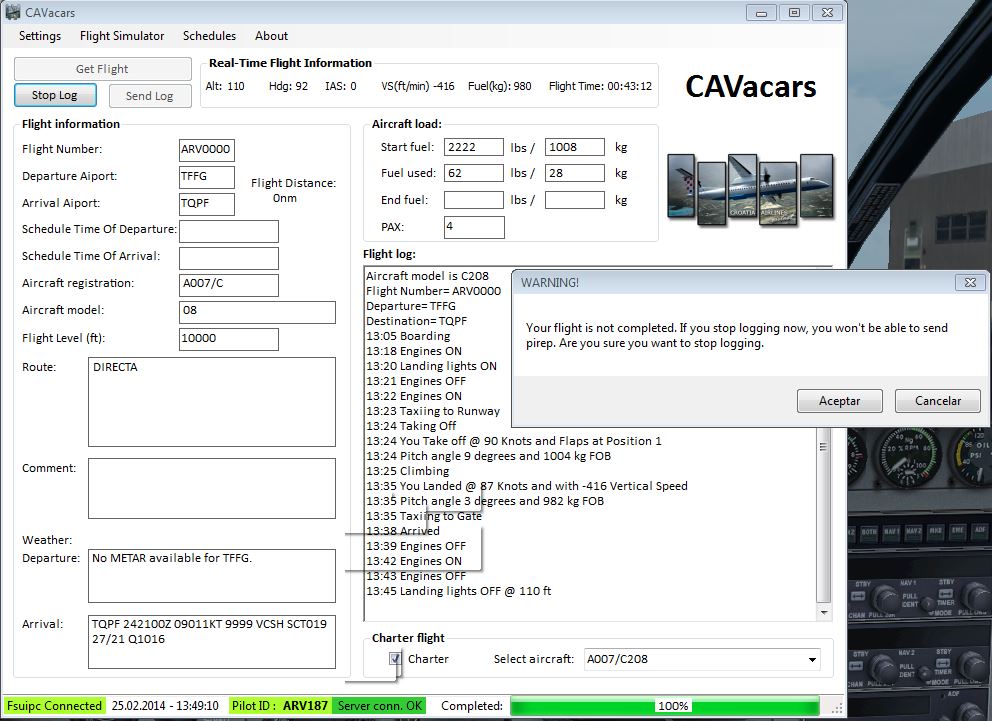Viewport: 992px width, 721px height.
Task: Click the Pilot ID ARV187 status
Action: coord(280,706)
